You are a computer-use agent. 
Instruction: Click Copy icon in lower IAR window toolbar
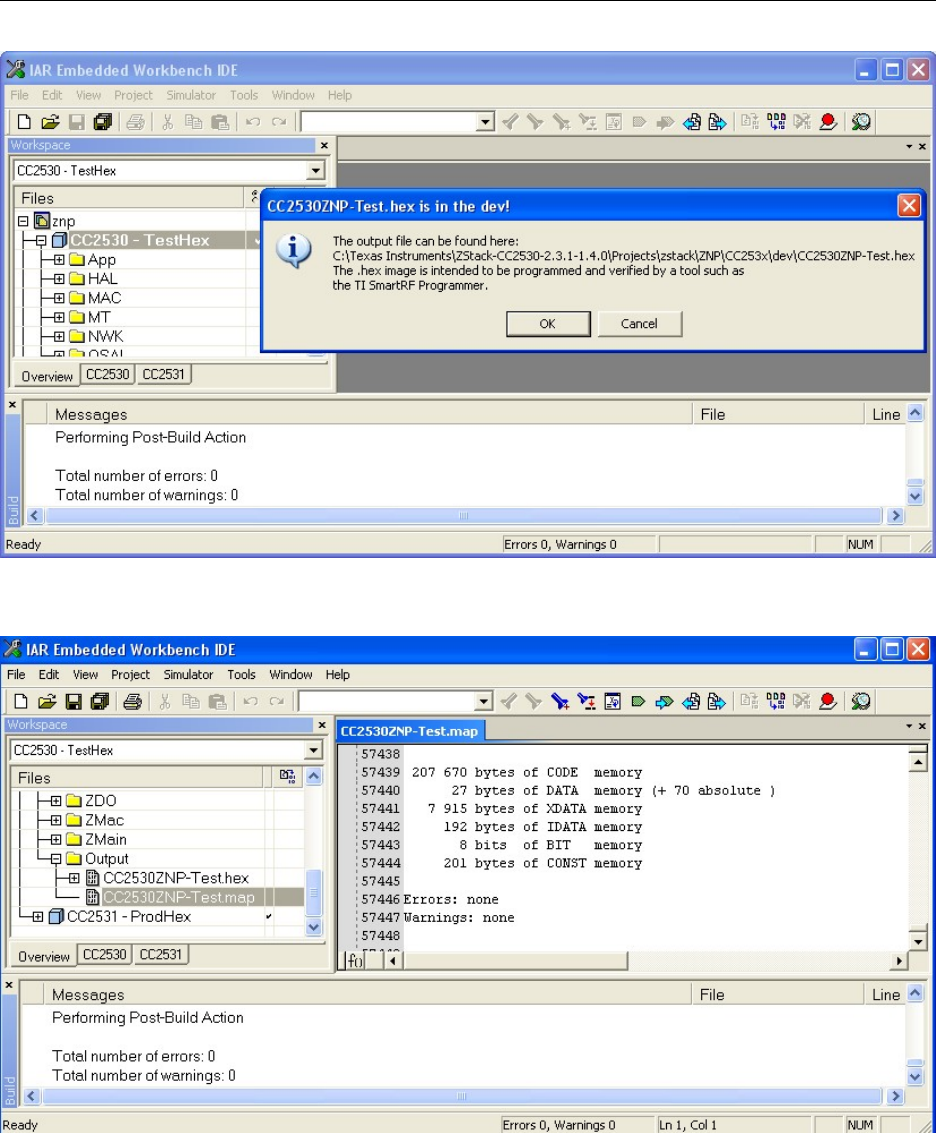click(x=191, y=701)
